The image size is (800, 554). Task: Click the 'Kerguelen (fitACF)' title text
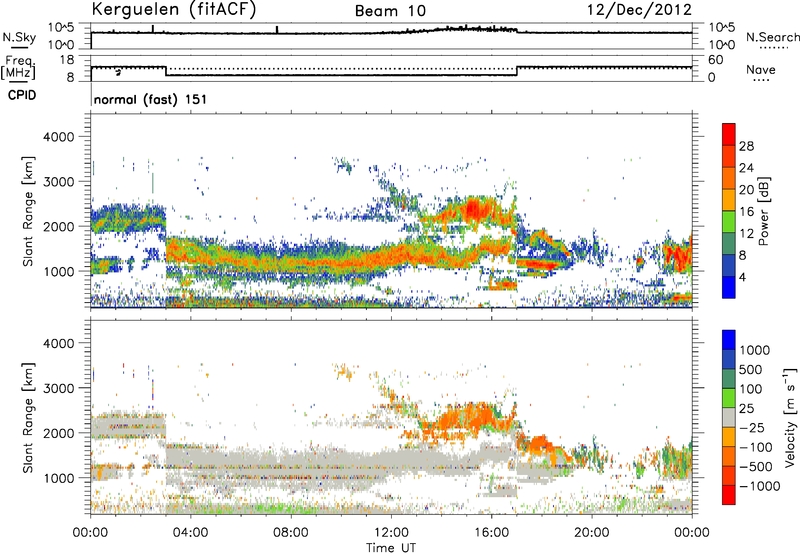(173, 10)
